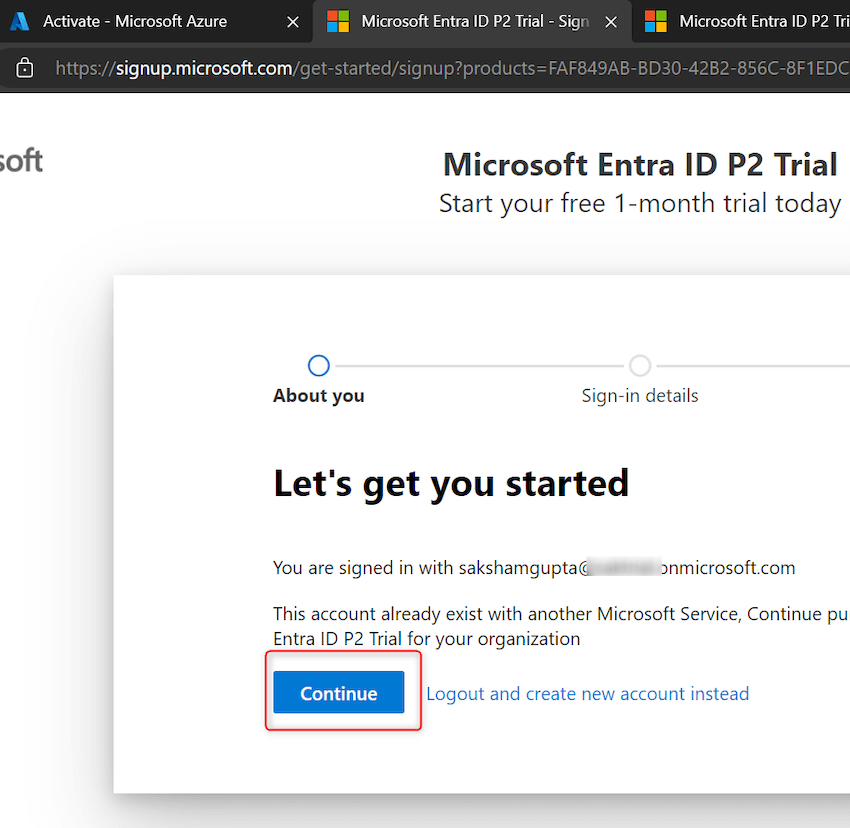
Task: Select the 'Sign-in details' progress step label
Action: click(x=639, y=395)
